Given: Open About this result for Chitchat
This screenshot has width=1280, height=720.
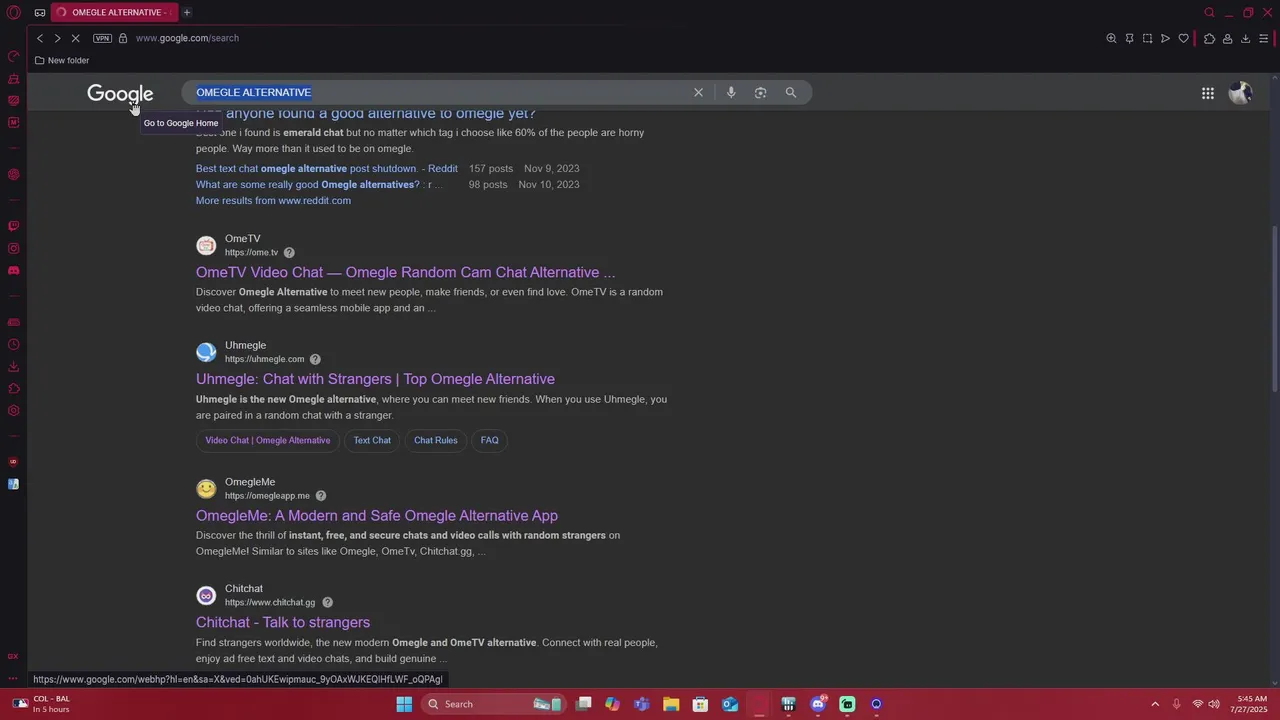Looking at the screenshot, I should [327, 603].
